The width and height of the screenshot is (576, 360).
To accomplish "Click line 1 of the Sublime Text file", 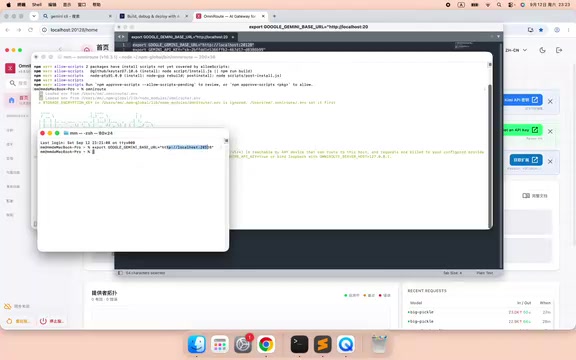I will tap(193, 45).
